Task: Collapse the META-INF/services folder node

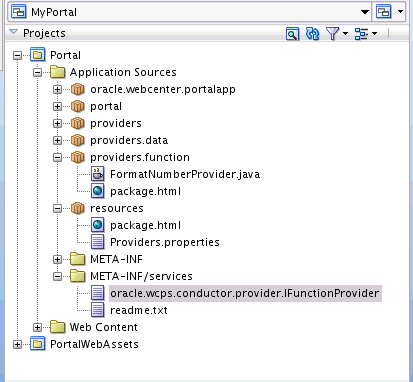Action: pyautogui.click(x=57, y=276)
